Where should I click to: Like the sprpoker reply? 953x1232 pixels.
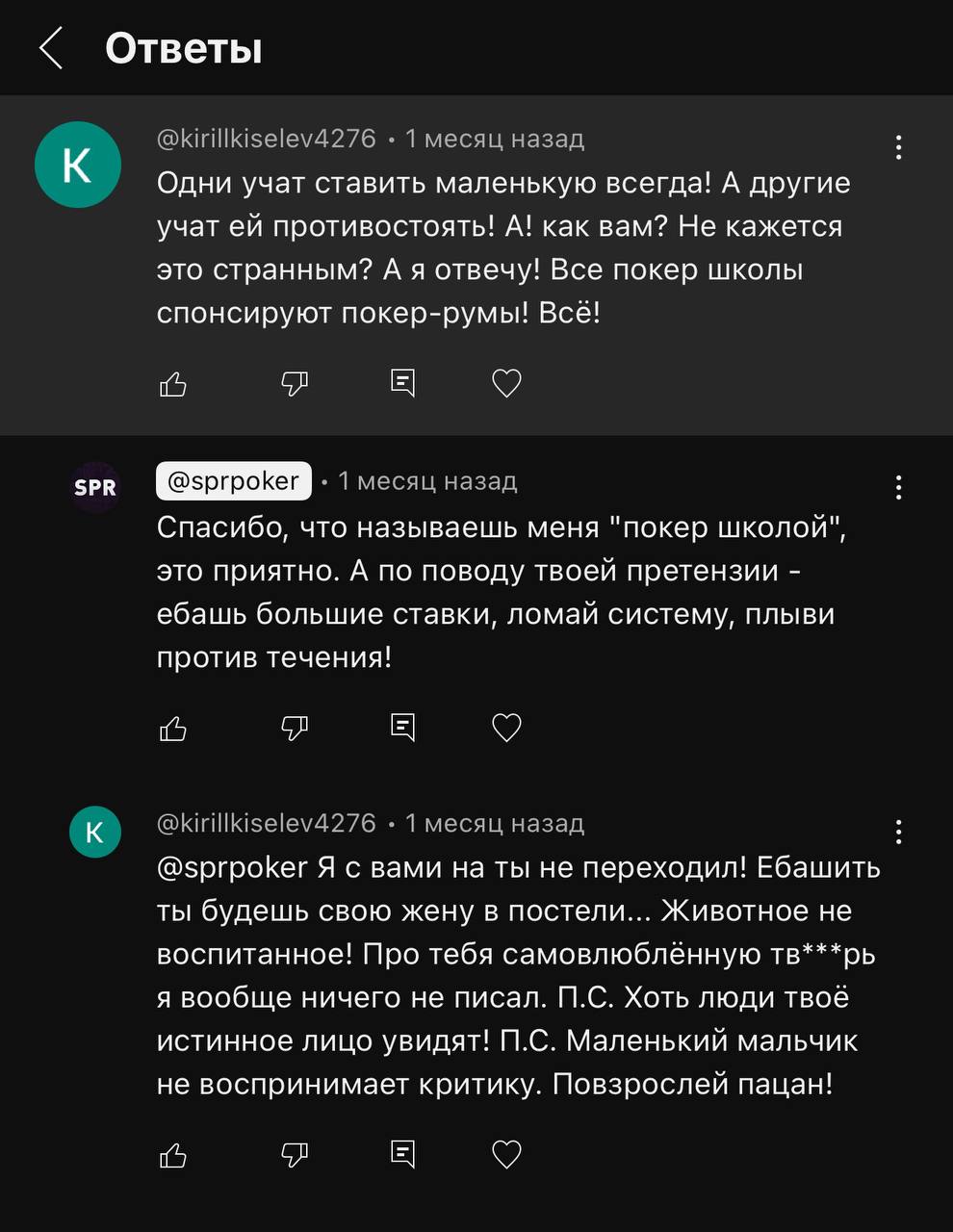click(173, 729)
